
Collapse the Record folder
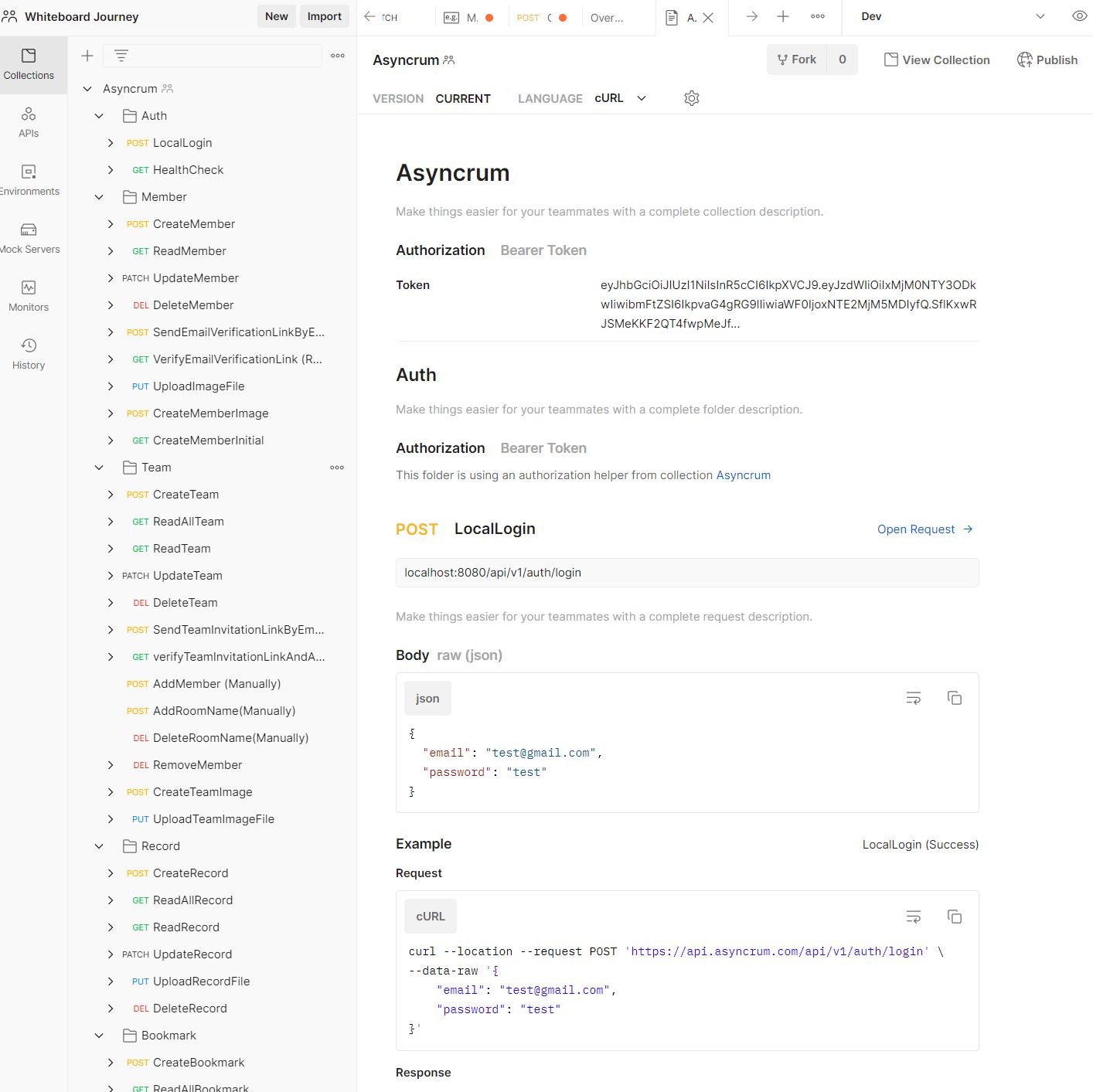[x=99, y=846]
